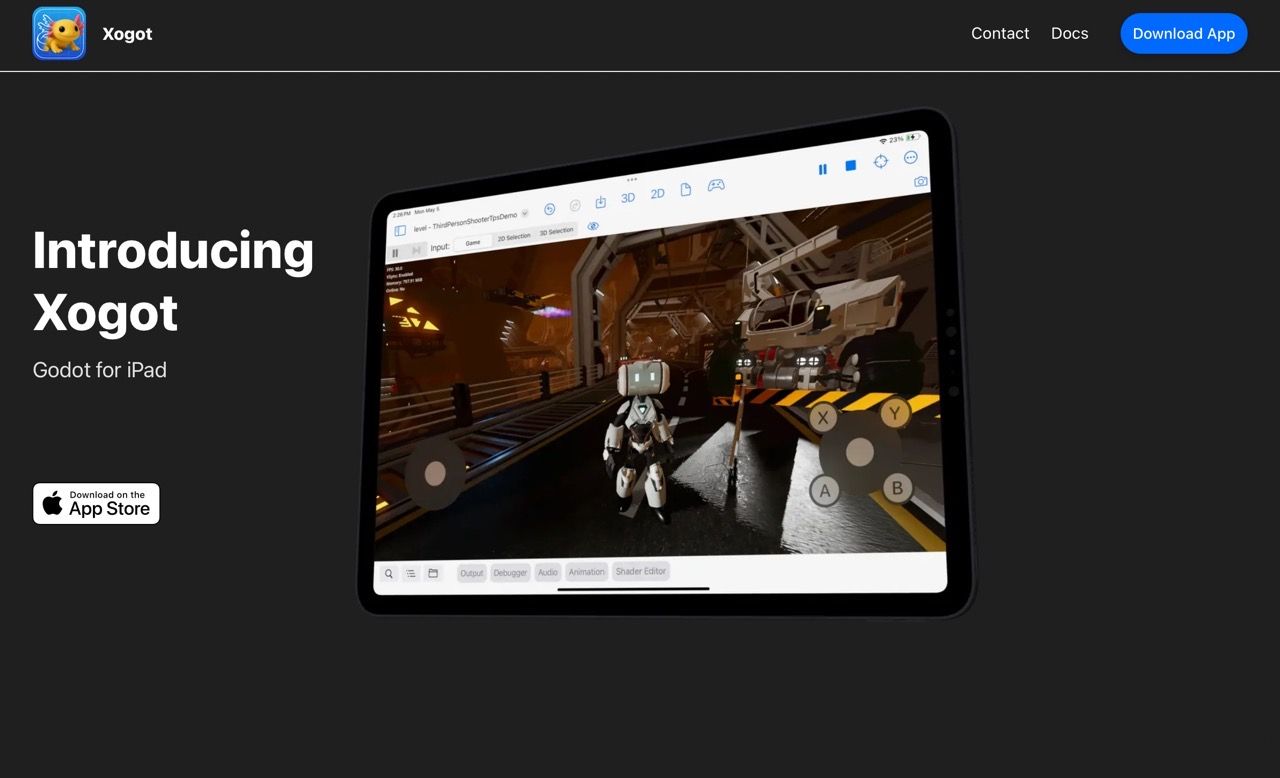Click the Xogot axolotl logo
1280x778 pixels.
pyautogui.click(x=59, y=33)
